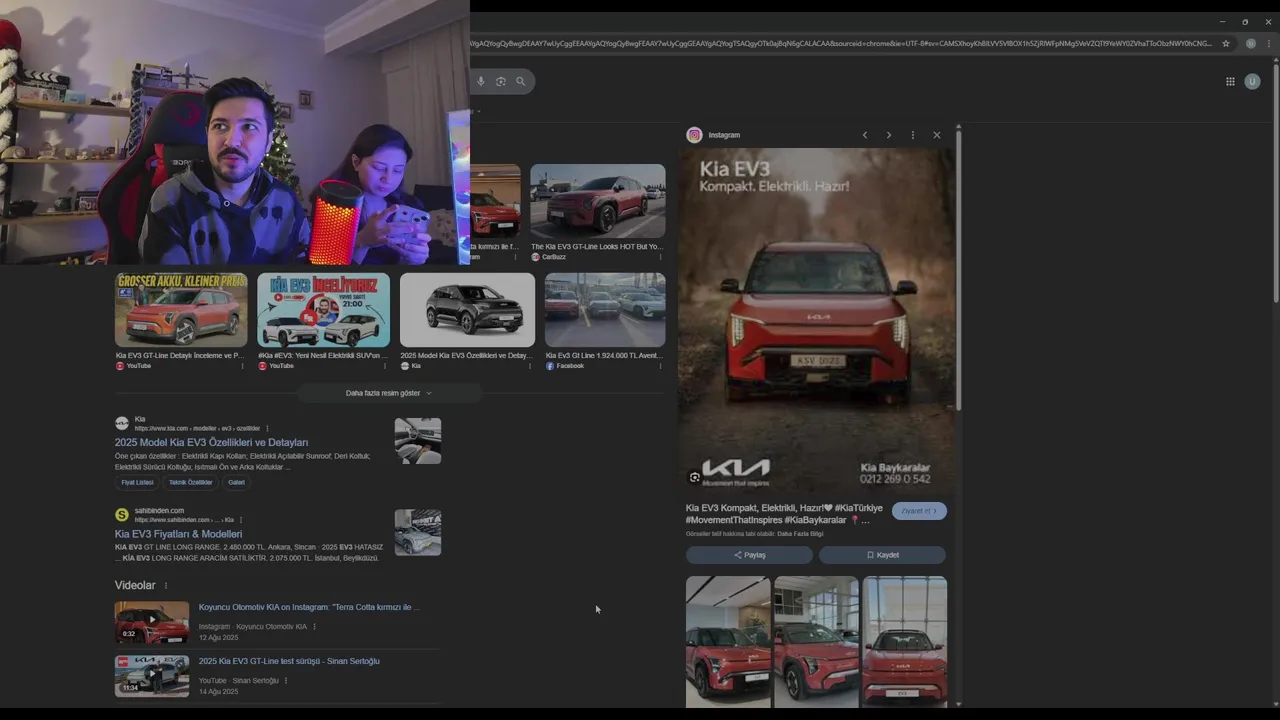Click the 'Fiyat Listesi' chip
Screen dimensions: 1280x720
click(138, 482)
